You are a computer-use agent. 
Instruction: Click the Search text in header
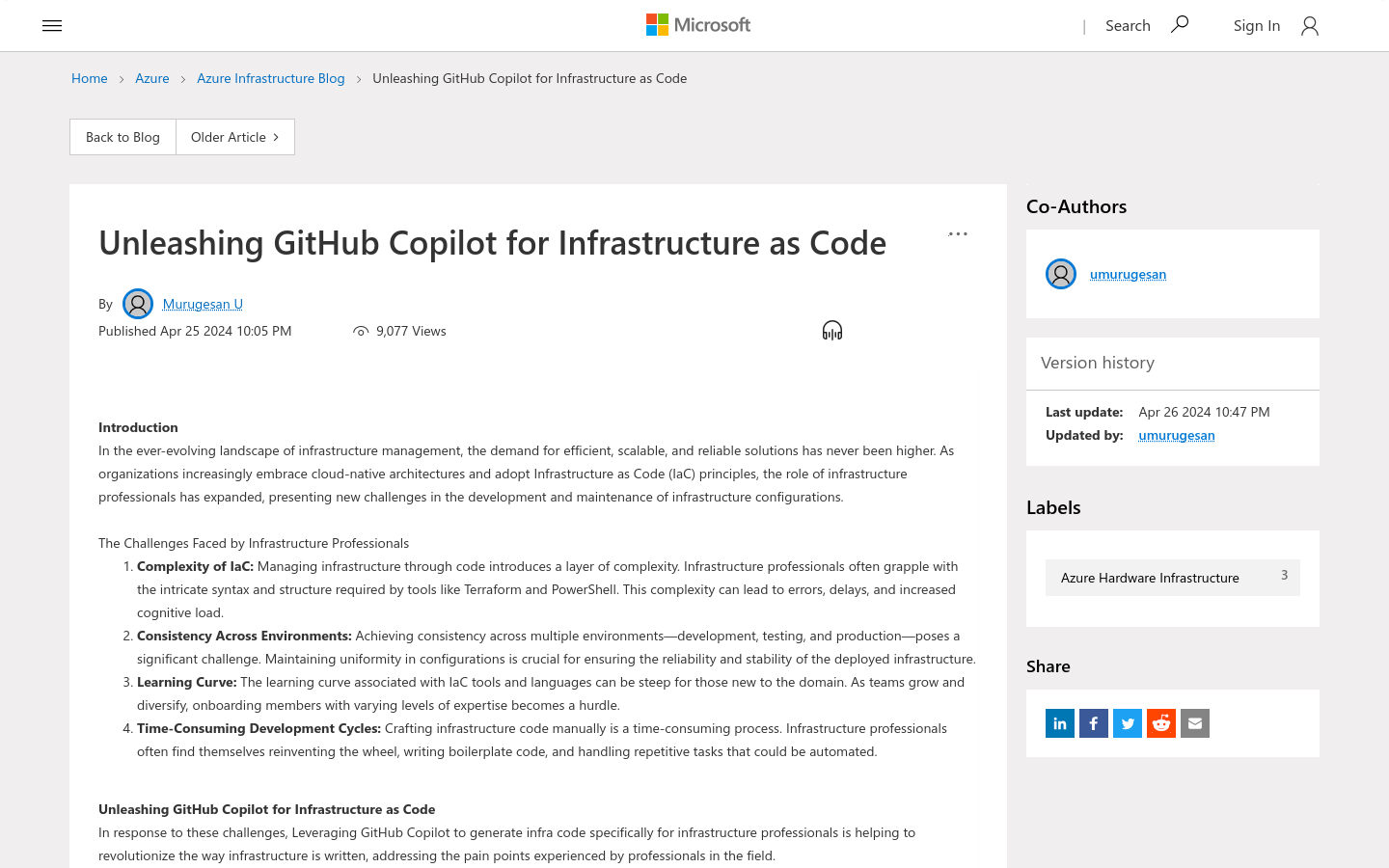click(x=1128, y=26)
